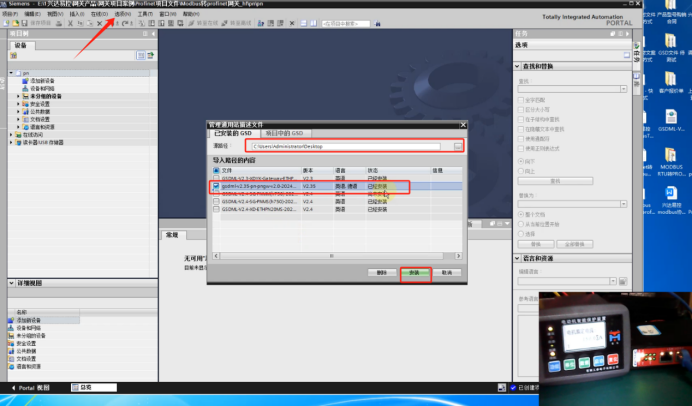
Task: Enable the 使用正则表达式 checkbox
Action: 521,149
